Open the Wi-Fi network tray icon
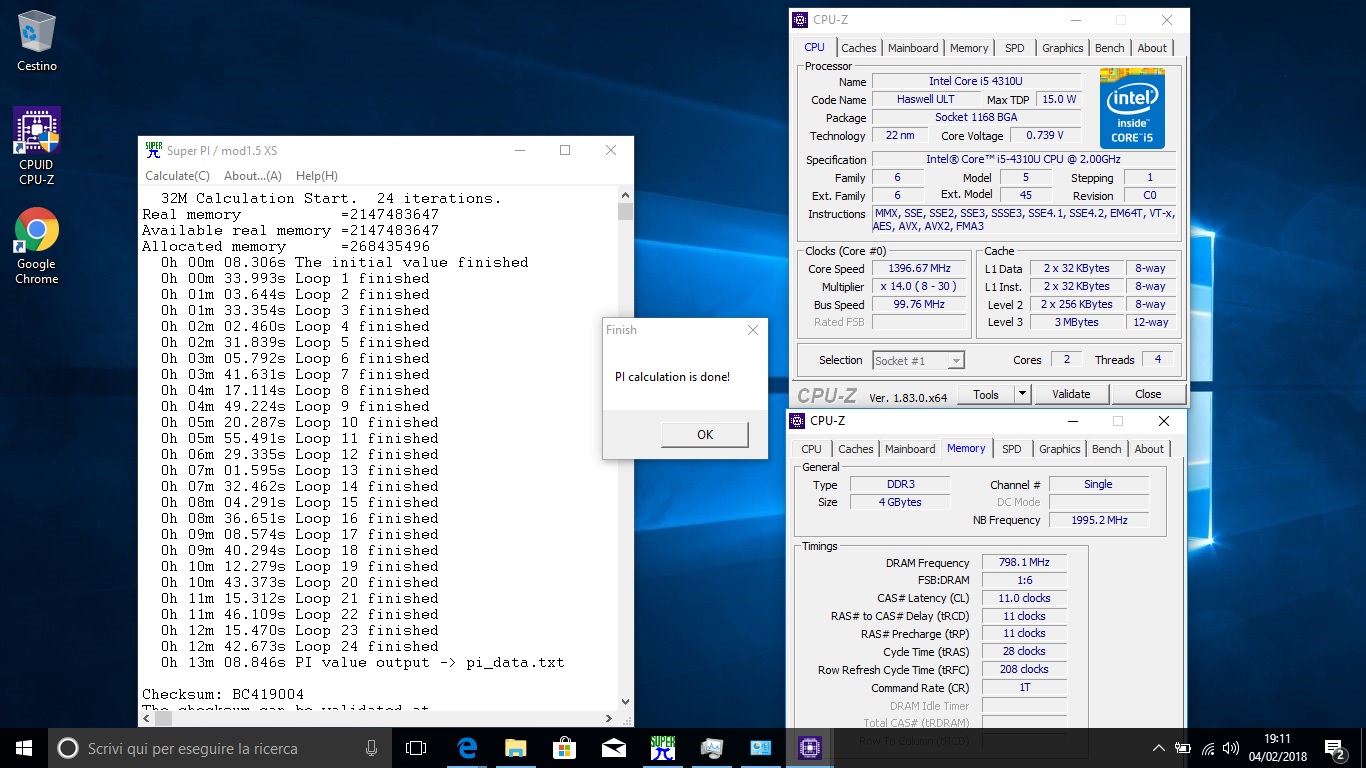 (1208, 748)
